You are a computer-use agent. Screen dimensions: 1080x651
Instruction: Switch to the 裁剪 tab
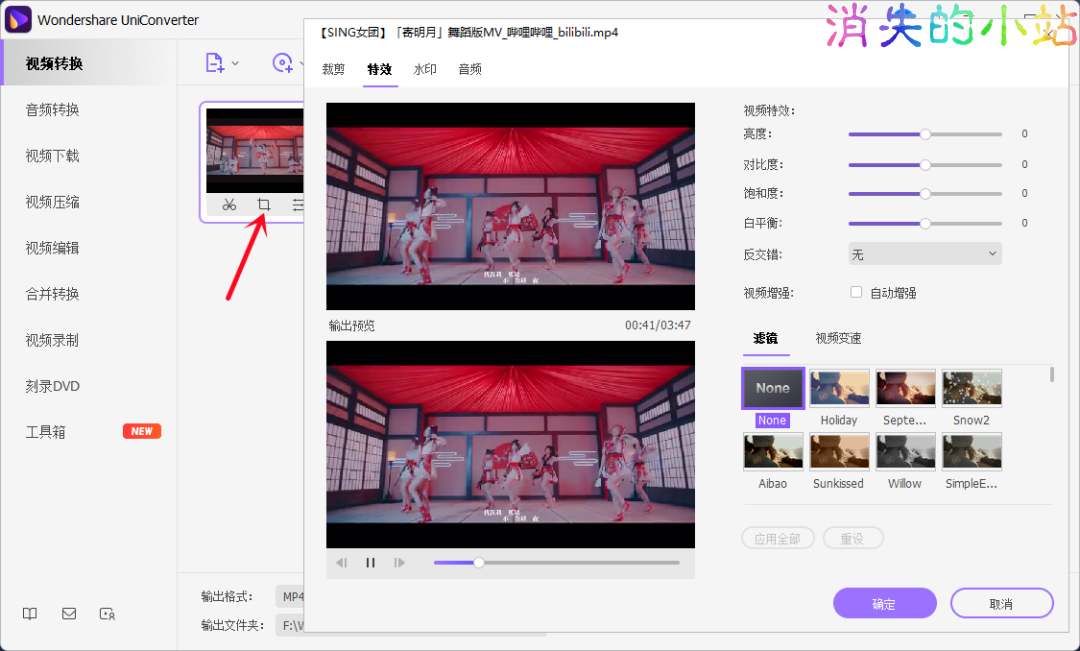333,69
